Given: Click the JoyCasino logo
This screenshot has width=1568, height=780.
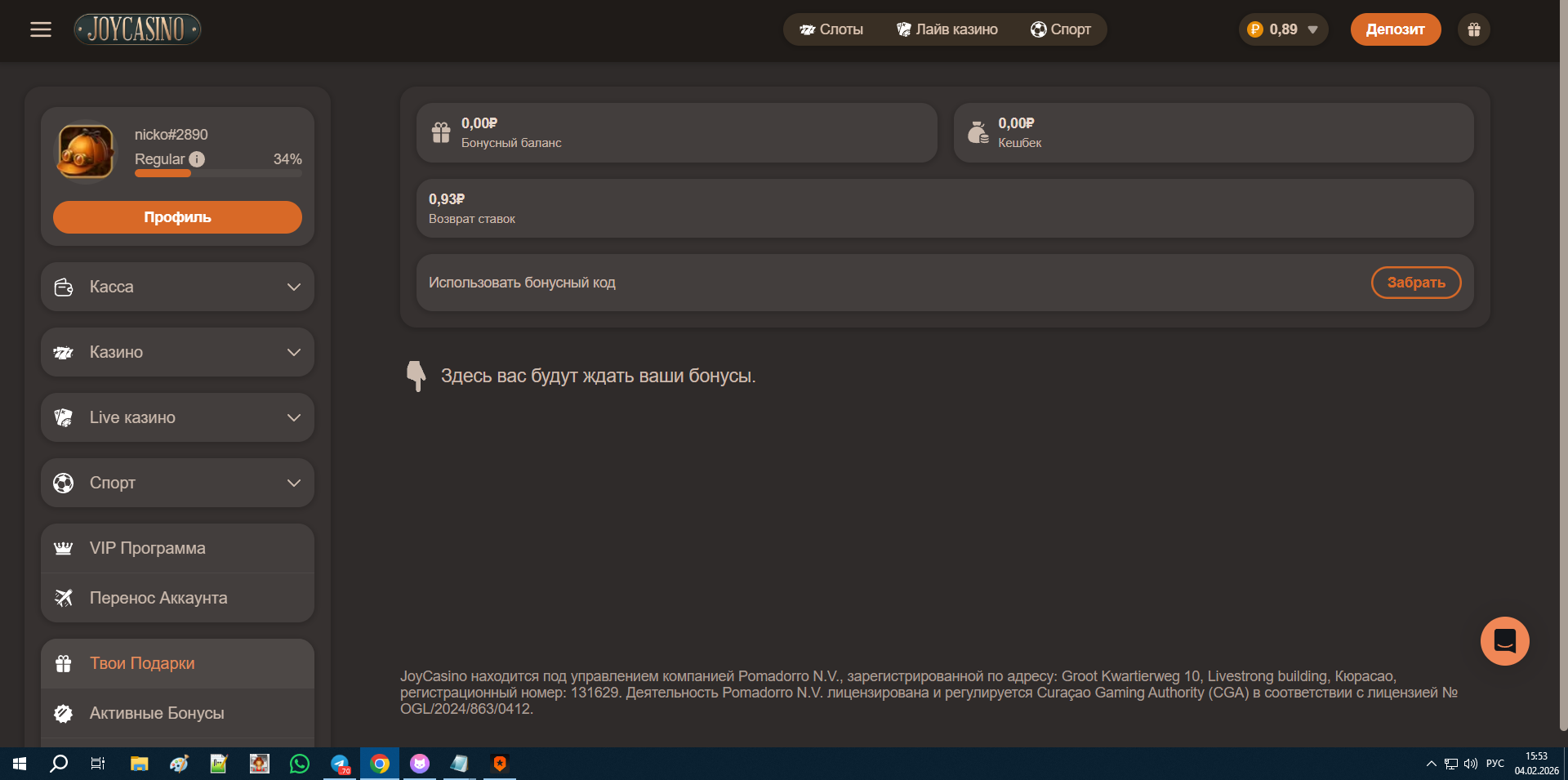Looking at the screenshot, I should [x=137, y=29].
